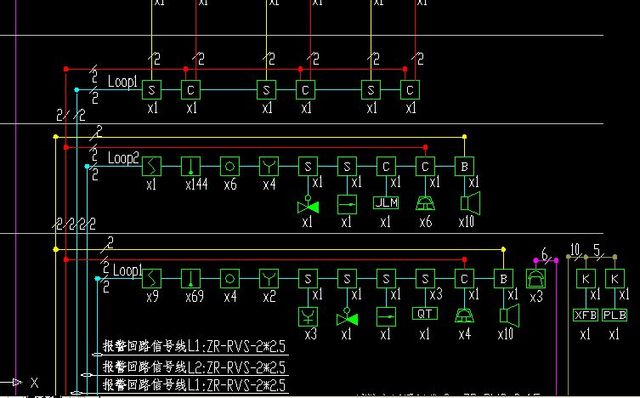Select the green valve symbol under Loop2
The height and width of the screenshot is (398, 640).
pos(308,205)
